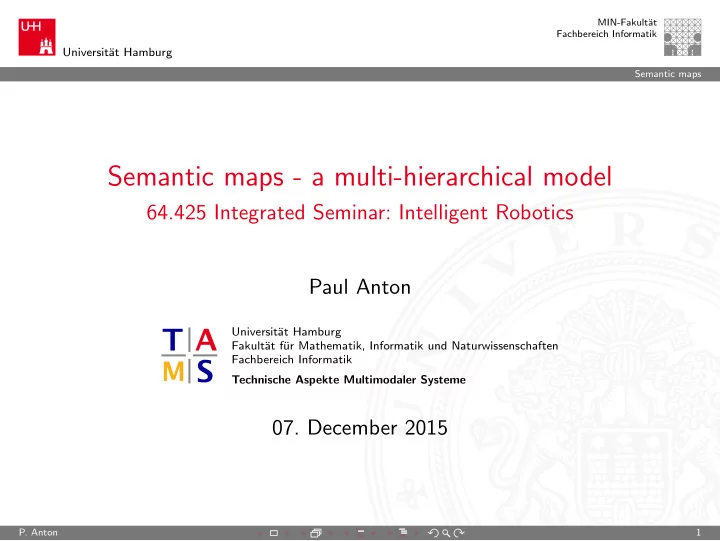This screenshot has width=720, height=541.
Task: Click the slide number 1 in footer
Action: click(698, 533)
